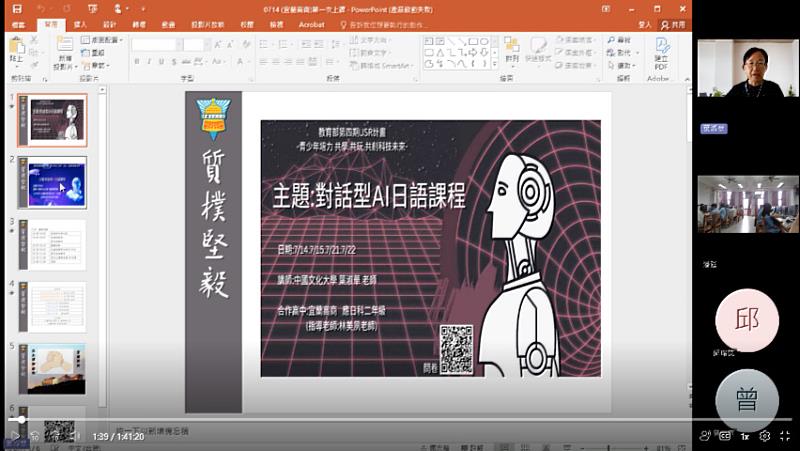Center text in paragraph group
800x451 pixels.
pyautogui.click(x=276, y=62)
